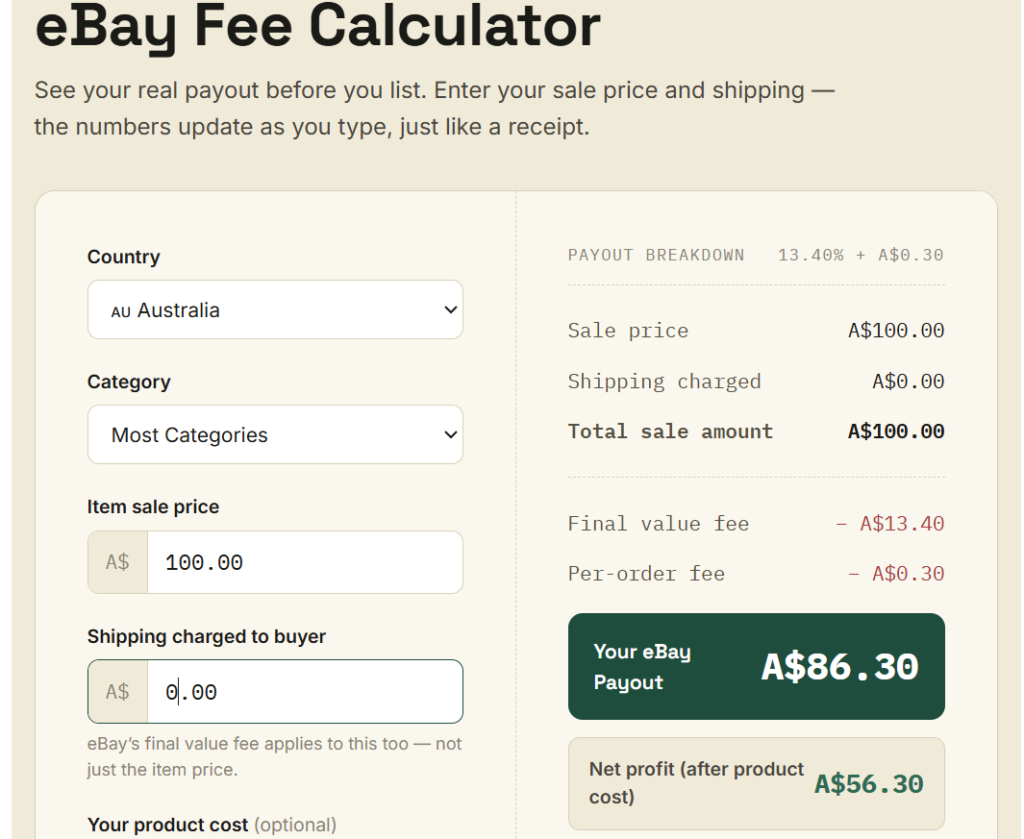This screenshot has height=839, width=1024.
Task: Click the Sale price row label
Action: coord(628,330)
